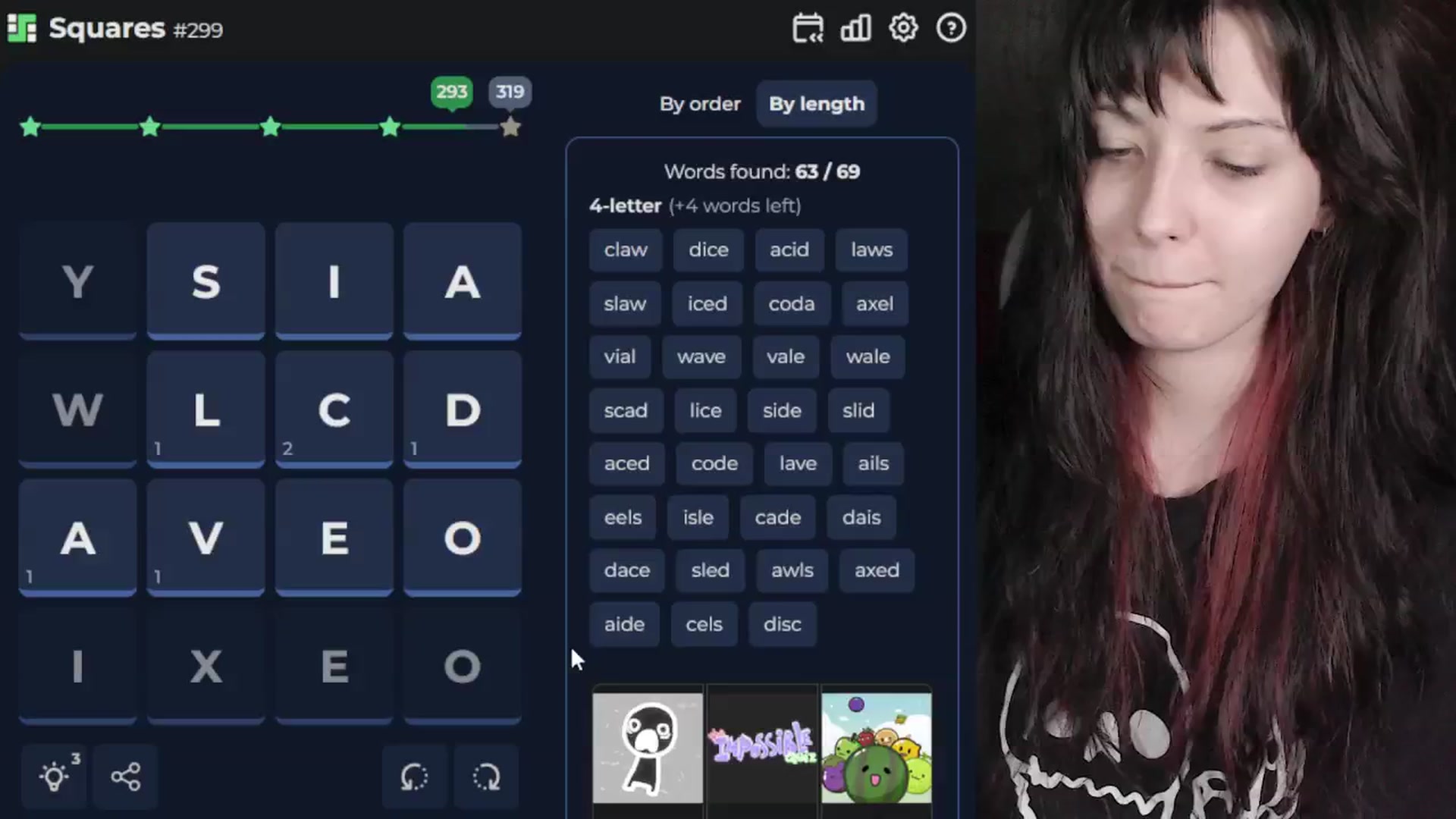
Task: Click the 293 score badge
Action: coord(451,93)
